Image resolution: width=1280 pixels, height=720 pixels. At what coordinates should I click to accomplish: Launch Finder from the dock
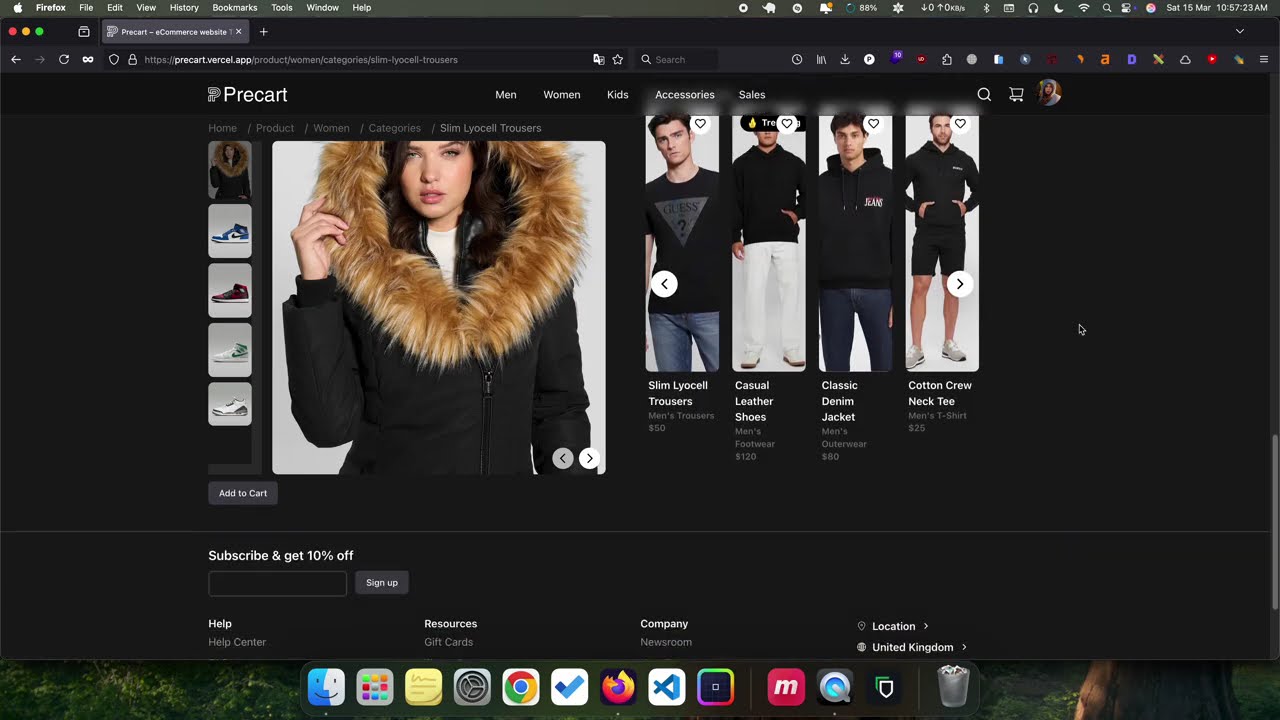[326, 687]
